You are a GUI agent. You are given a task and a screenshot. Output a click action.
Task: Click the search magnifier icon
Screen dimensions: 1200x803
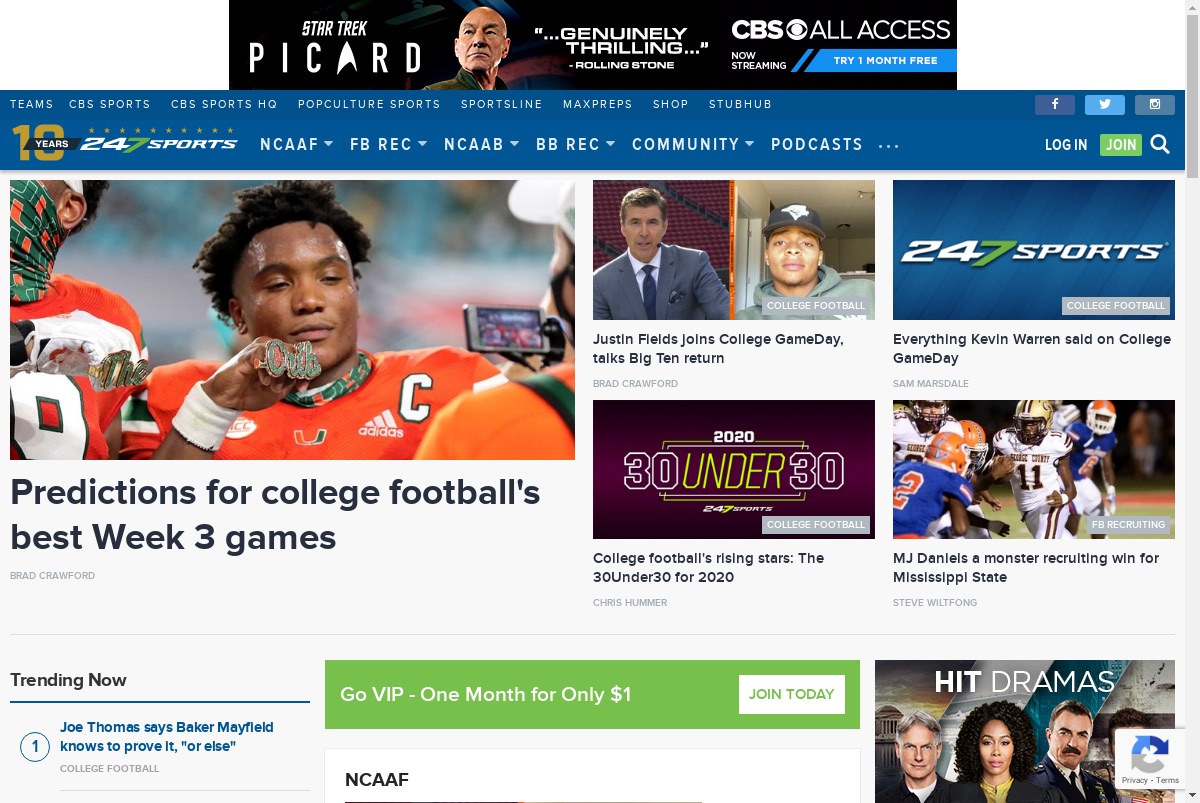(x=1160, y=144)
